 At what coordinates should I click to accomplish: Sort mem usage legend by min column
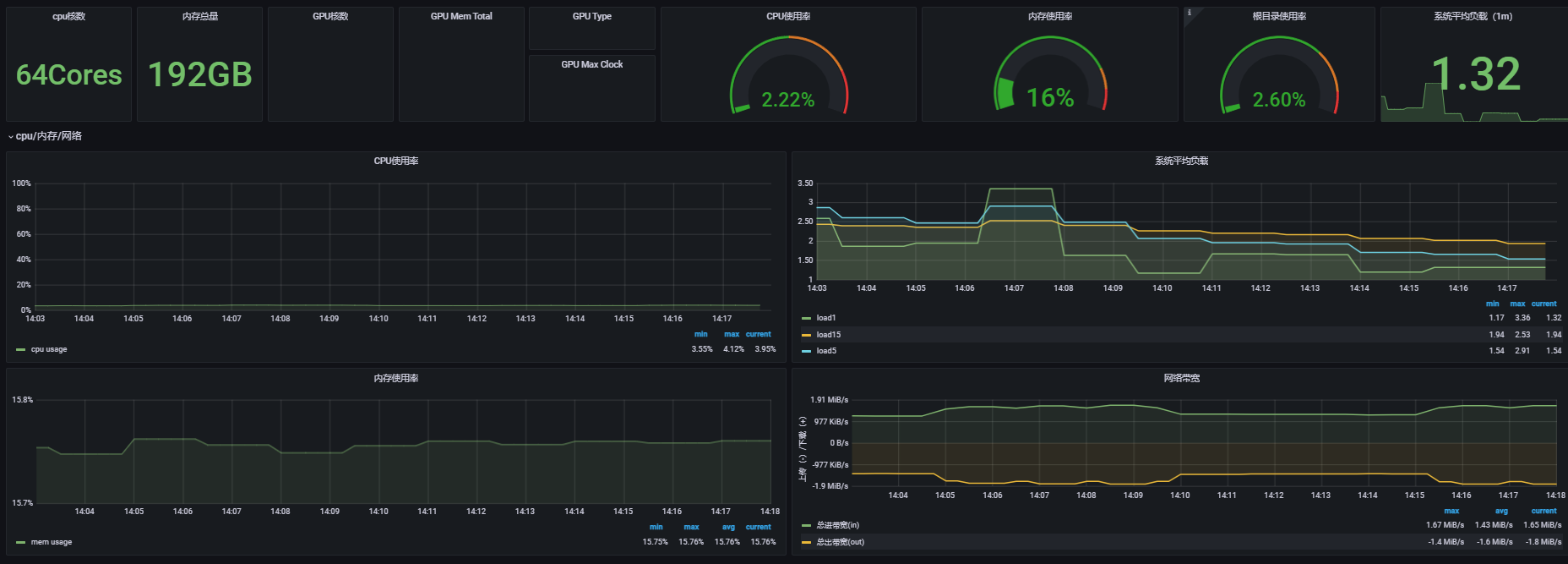[x=656, y=527]
